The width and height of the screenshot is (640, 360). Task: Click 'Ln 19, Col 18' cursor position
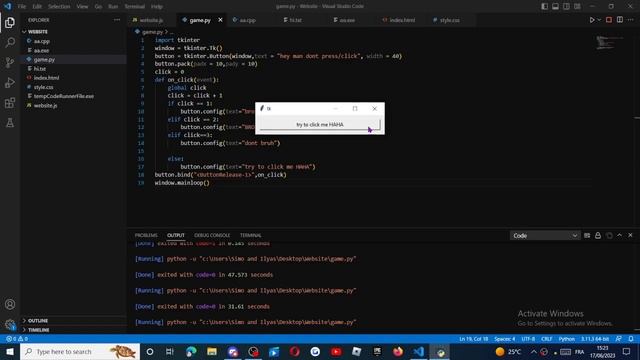pyautogui.click(x=473, y=339)
